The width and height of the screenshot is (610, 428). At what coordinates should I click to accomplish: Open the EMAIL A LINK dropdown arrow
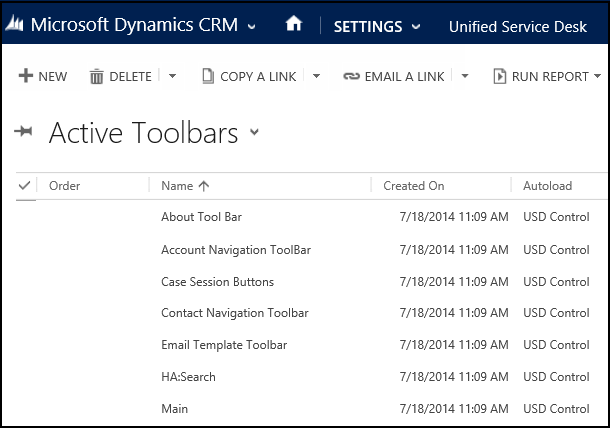click(x=465, y=76)
